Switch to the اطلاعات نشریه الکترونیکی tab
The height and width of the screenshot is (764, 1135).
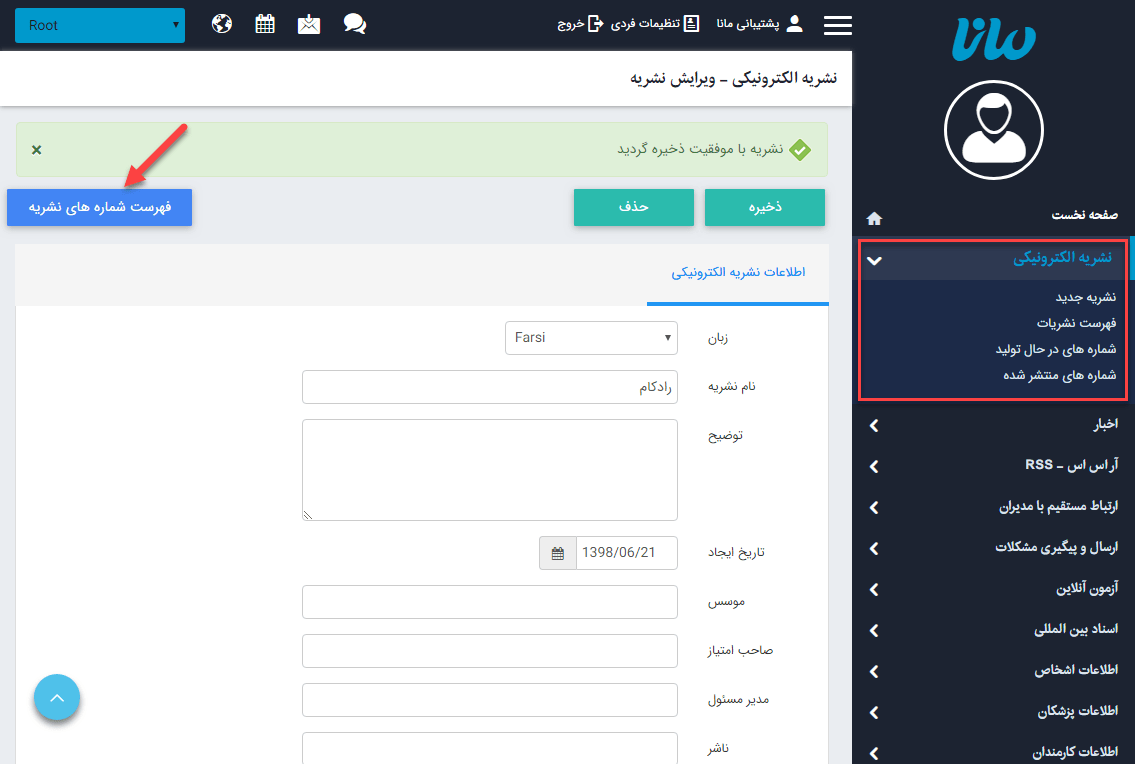tap(737, 272)
